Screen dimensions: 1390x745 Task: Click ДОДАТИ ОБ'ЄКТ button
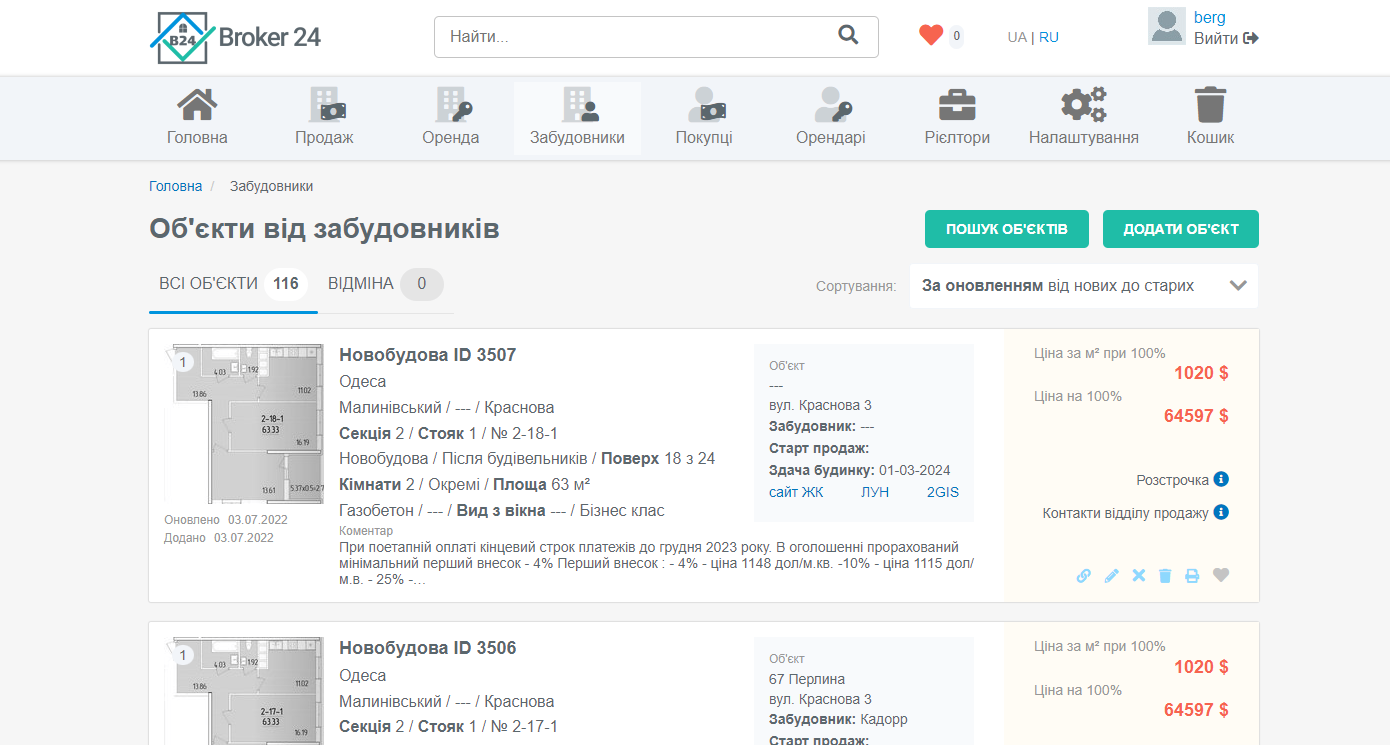pyautogui.click(x=1181, y=229)
